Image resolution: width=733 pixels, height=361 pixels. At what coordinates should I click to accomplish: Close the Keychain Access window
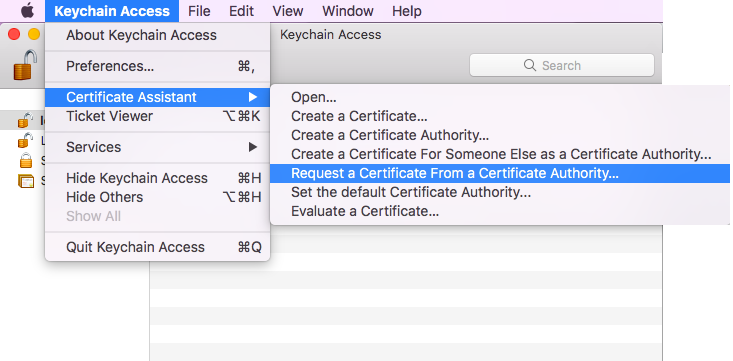pos(14,34)
